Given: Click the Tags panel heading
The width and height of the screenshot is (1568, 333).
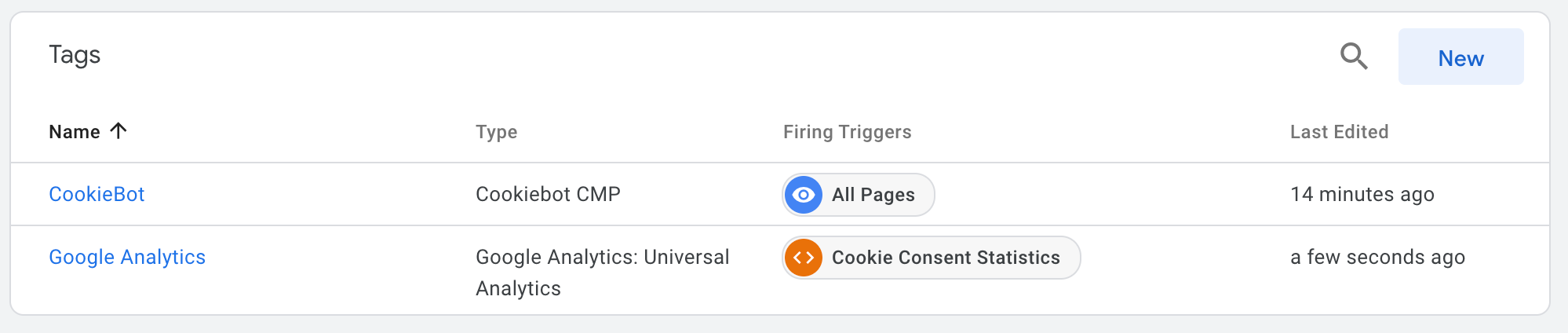Looking at the screenshot, I should click(x=75, y=55).
